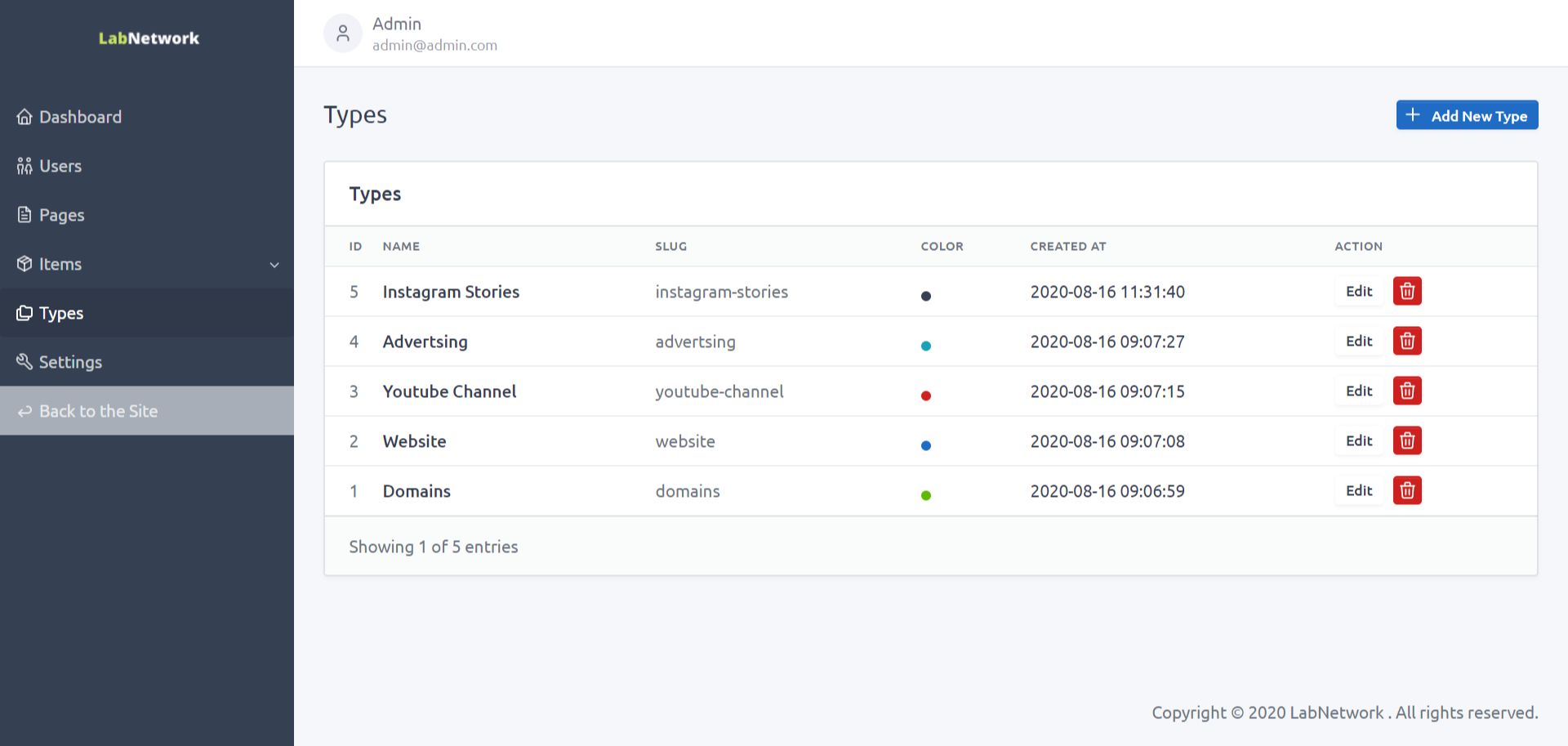Click the Dashboard home icon
The height and width of the screenshot is (746, 1568).
point(24,117)
